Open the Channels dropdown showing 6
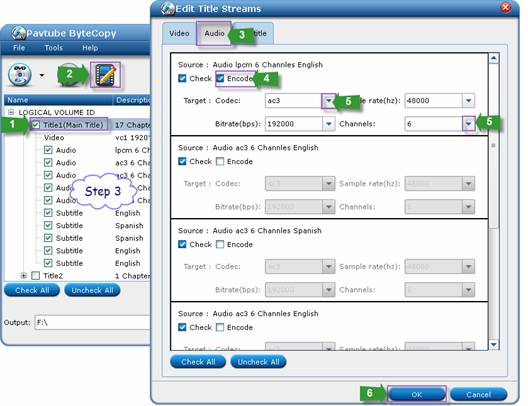The image size is (528, 406). (x=468, y=124)
